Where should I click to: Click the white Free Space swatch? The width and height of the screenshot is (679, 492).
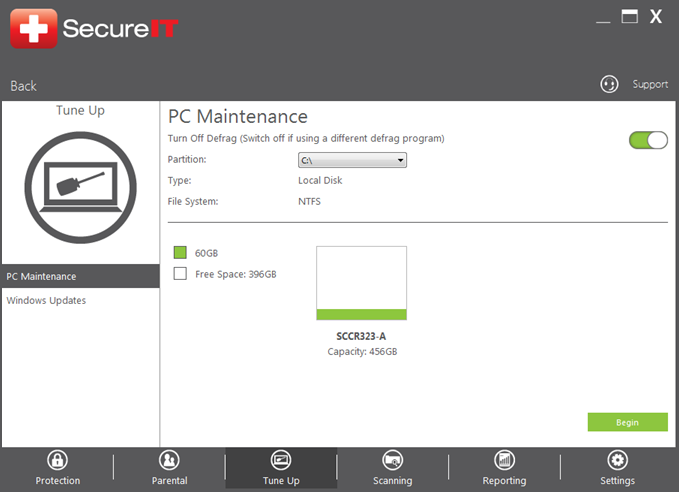tap(180, 274)
